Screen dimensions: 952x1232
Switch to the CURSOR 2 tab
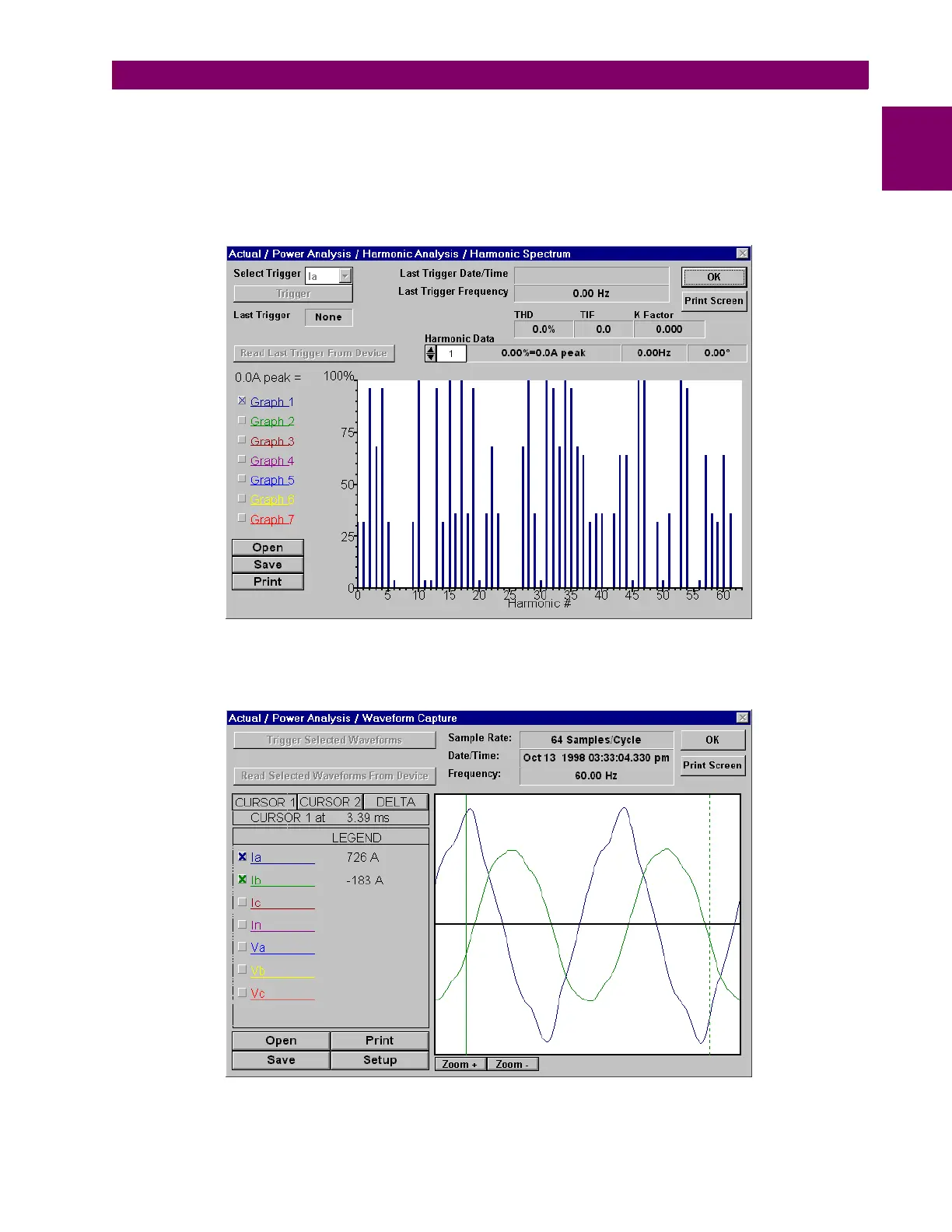(x=330, y=802)
